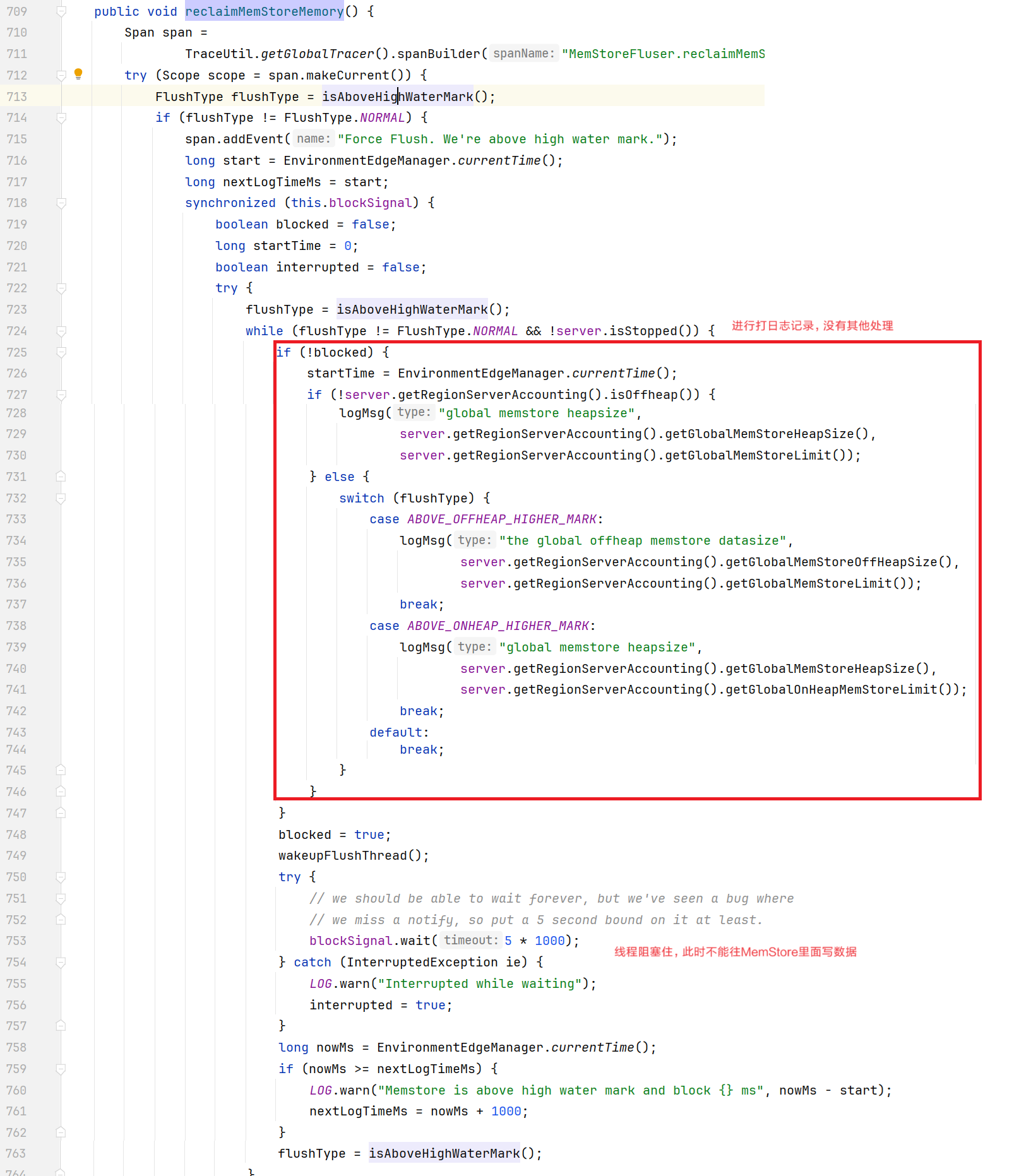1019x1176 pixels.
Task: Click the highlighted reclaimMemStoreMemory method name
Action: point(264,11)
